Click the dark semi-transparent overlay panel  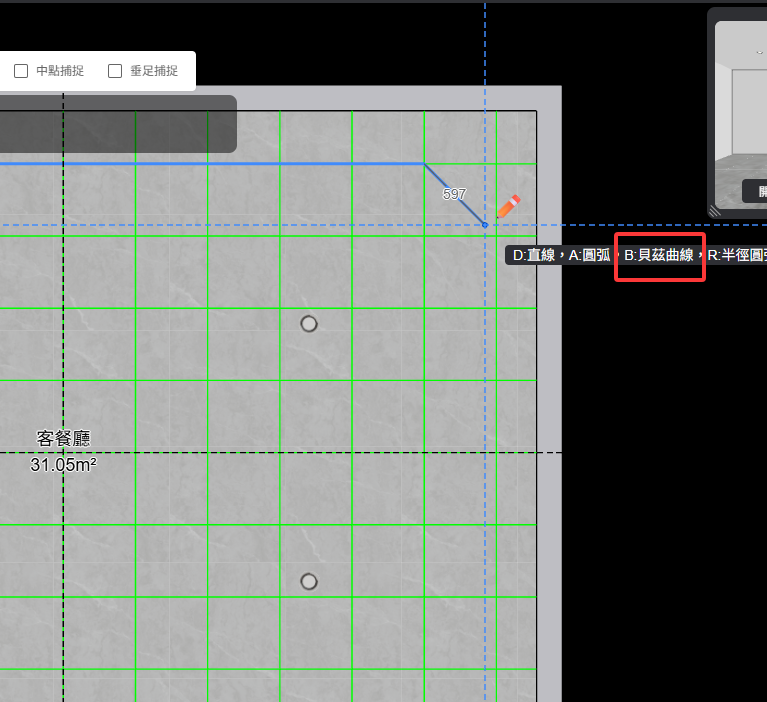[118, 124]
